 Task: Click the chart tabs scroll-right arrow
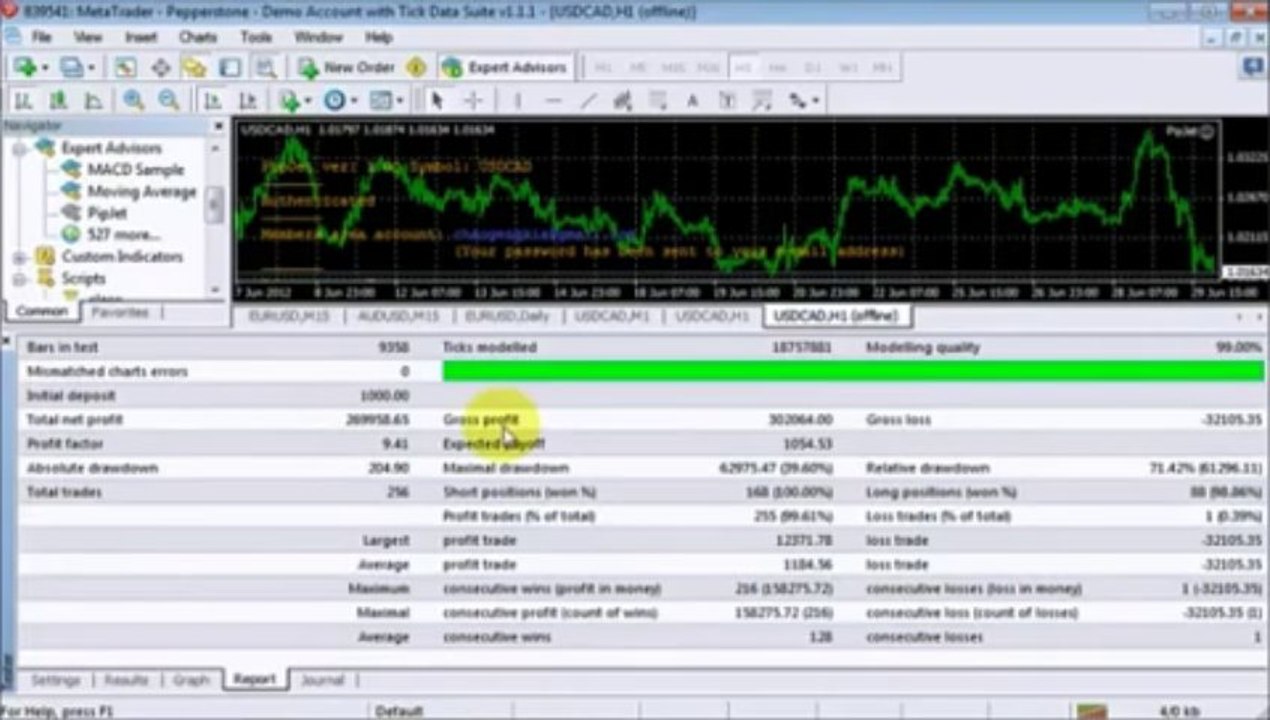point(1258,316)
